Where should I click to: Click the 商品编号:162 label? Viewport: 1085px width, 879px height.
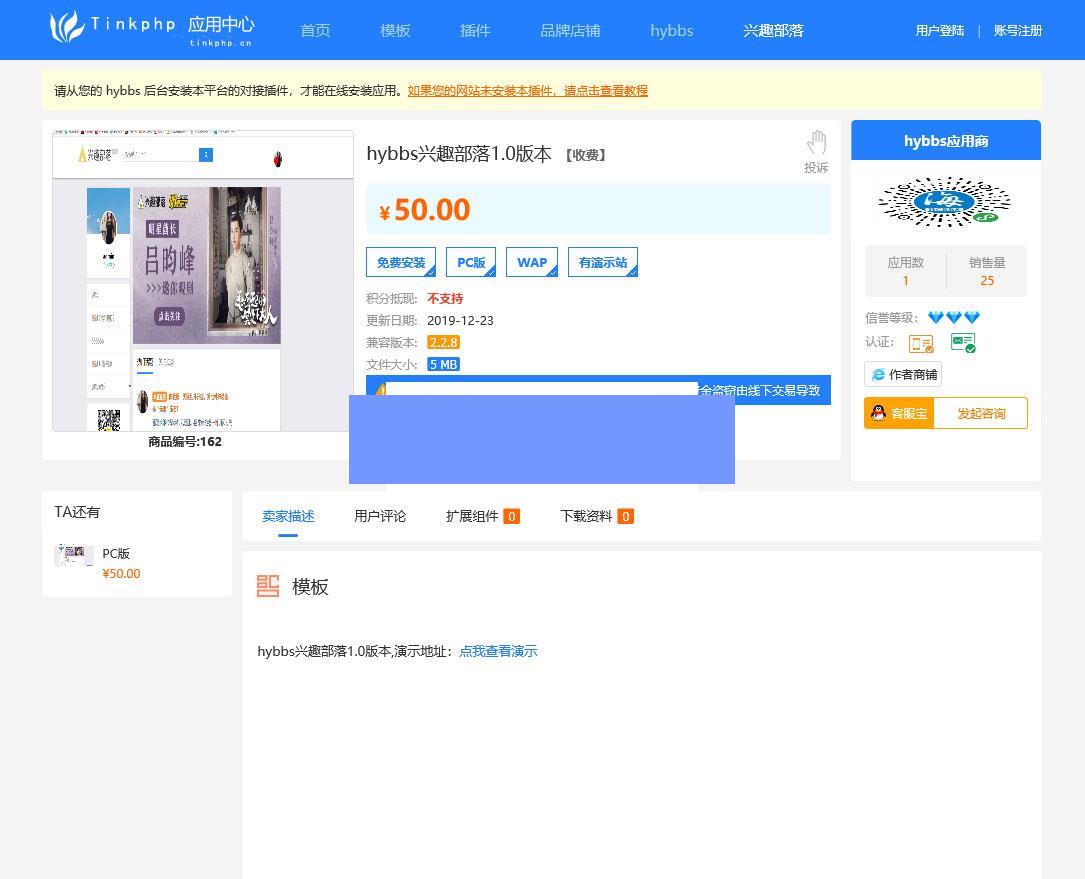coord(185,442)
